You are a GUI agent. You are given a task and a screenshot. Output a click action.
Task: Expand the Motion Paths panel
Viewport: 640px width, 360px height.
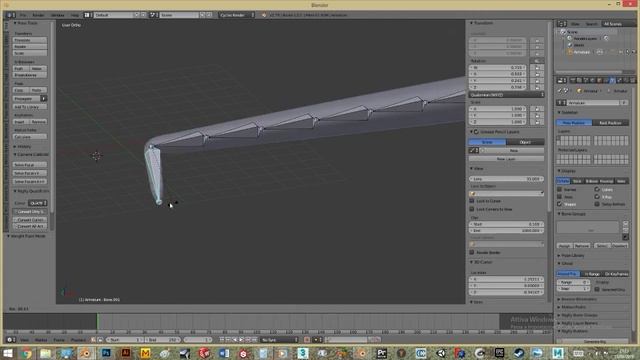coord(572,307)
